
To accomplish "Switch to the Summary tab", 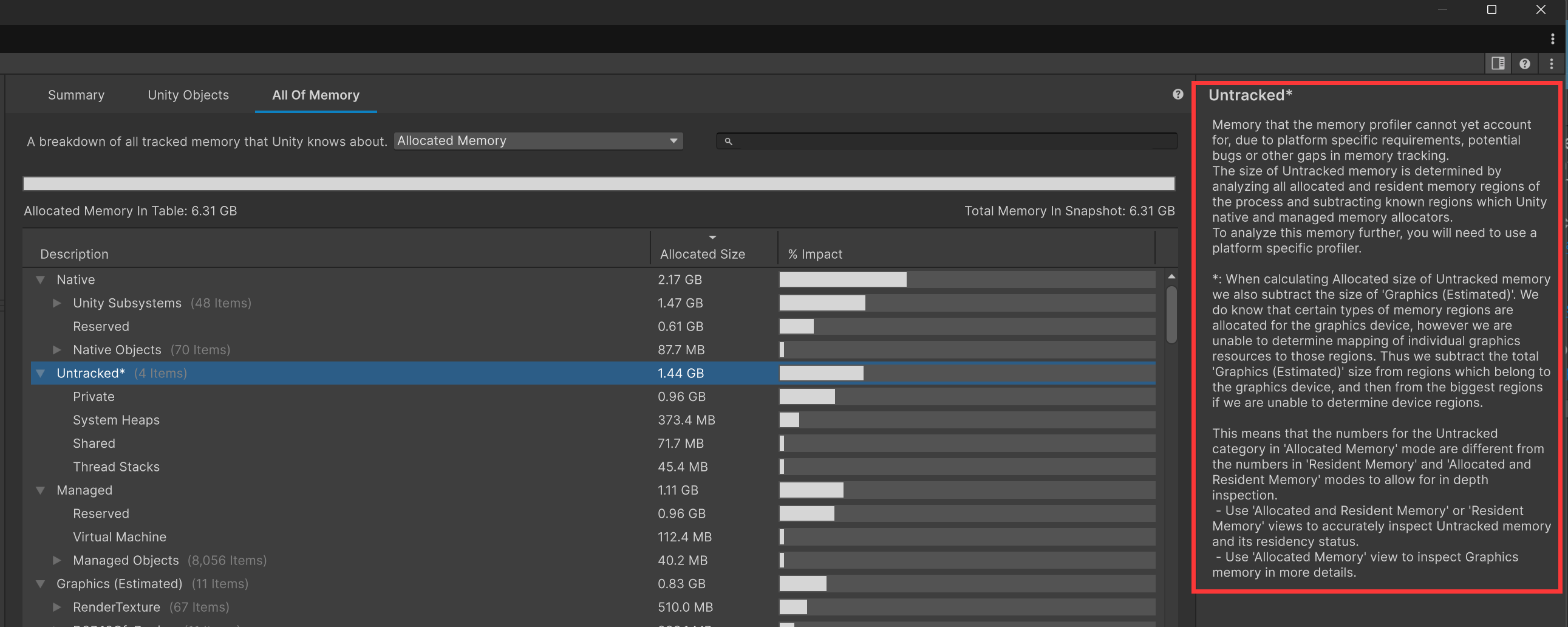I will [76, 95].
